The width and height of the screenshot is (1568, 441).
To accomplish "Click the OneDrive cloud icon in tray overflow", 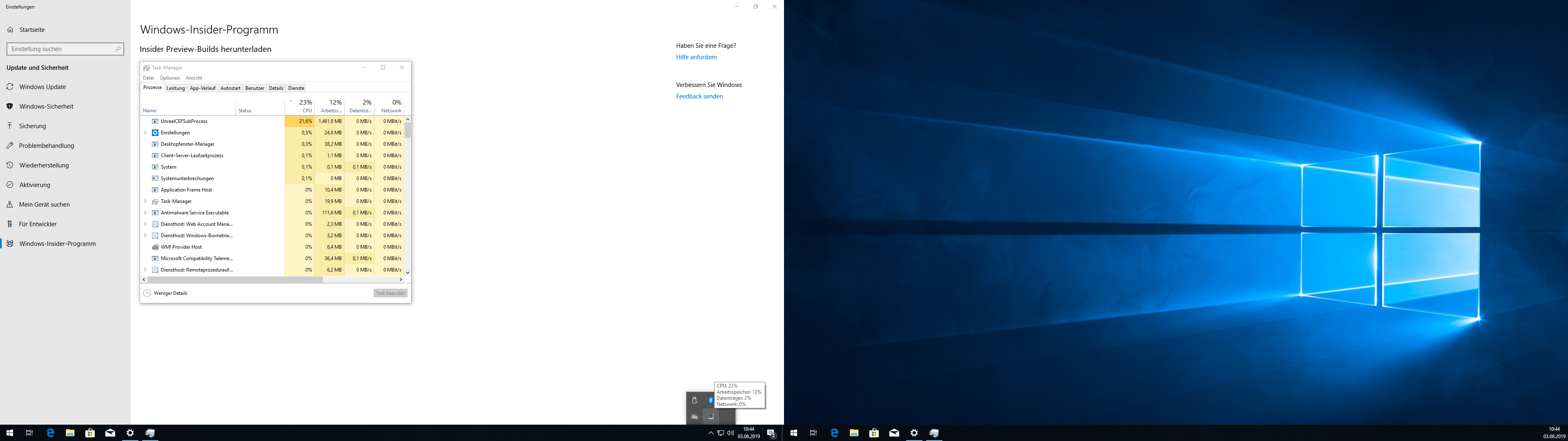I will 695,416.
